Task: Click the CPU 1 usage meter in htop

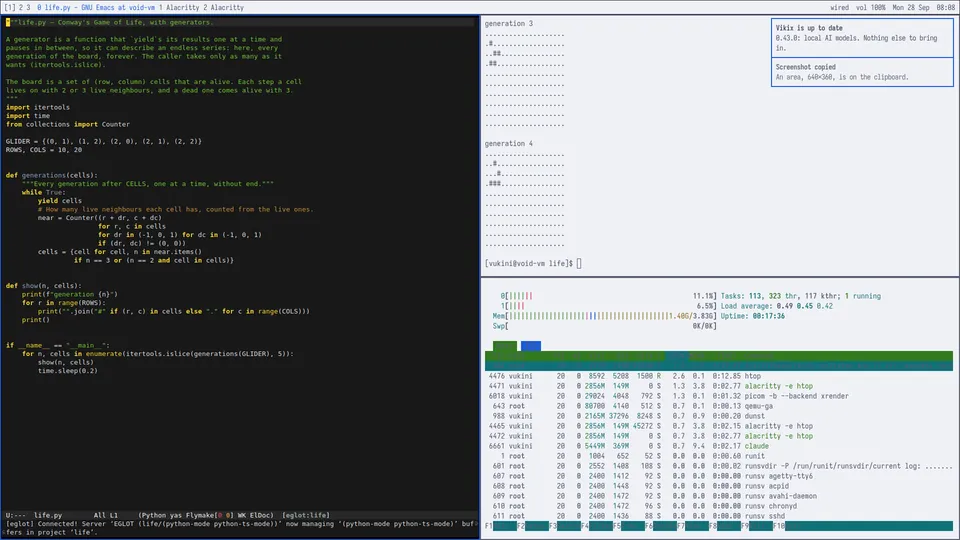Action: click(608, 306)
